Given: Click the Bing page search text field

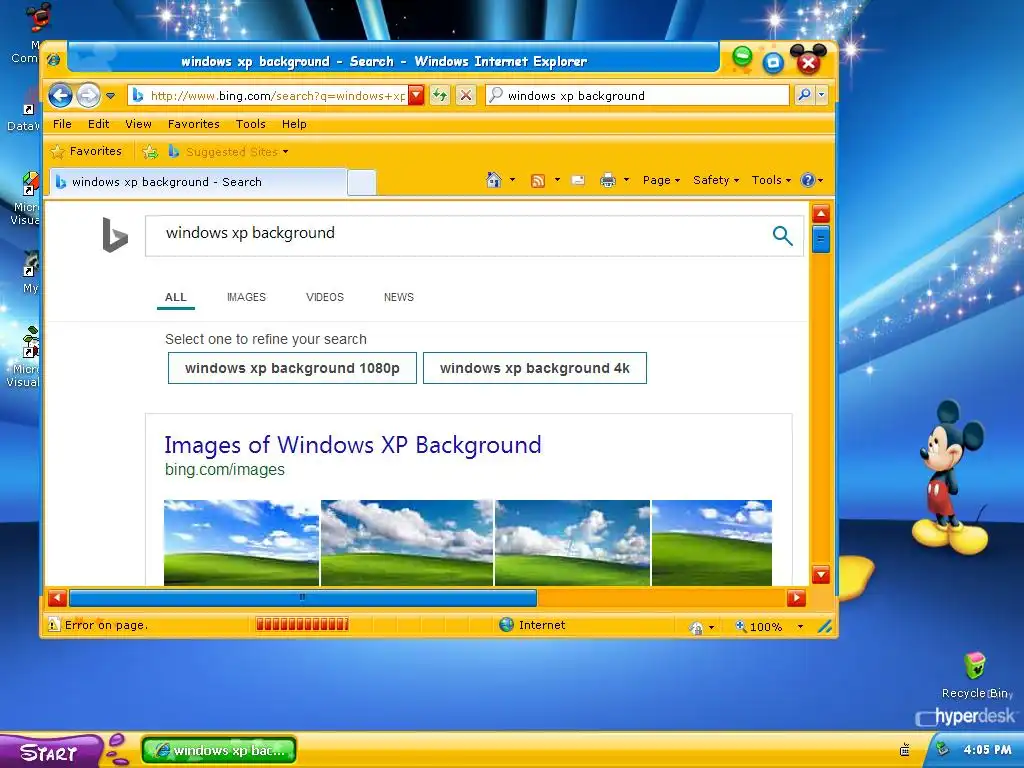Looking at the screenshot, I should point(457,235).
